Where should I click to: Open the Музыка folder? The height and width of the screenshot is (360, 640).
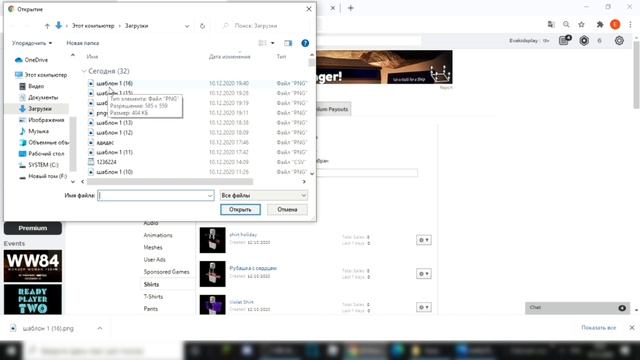tap(34, 131)
